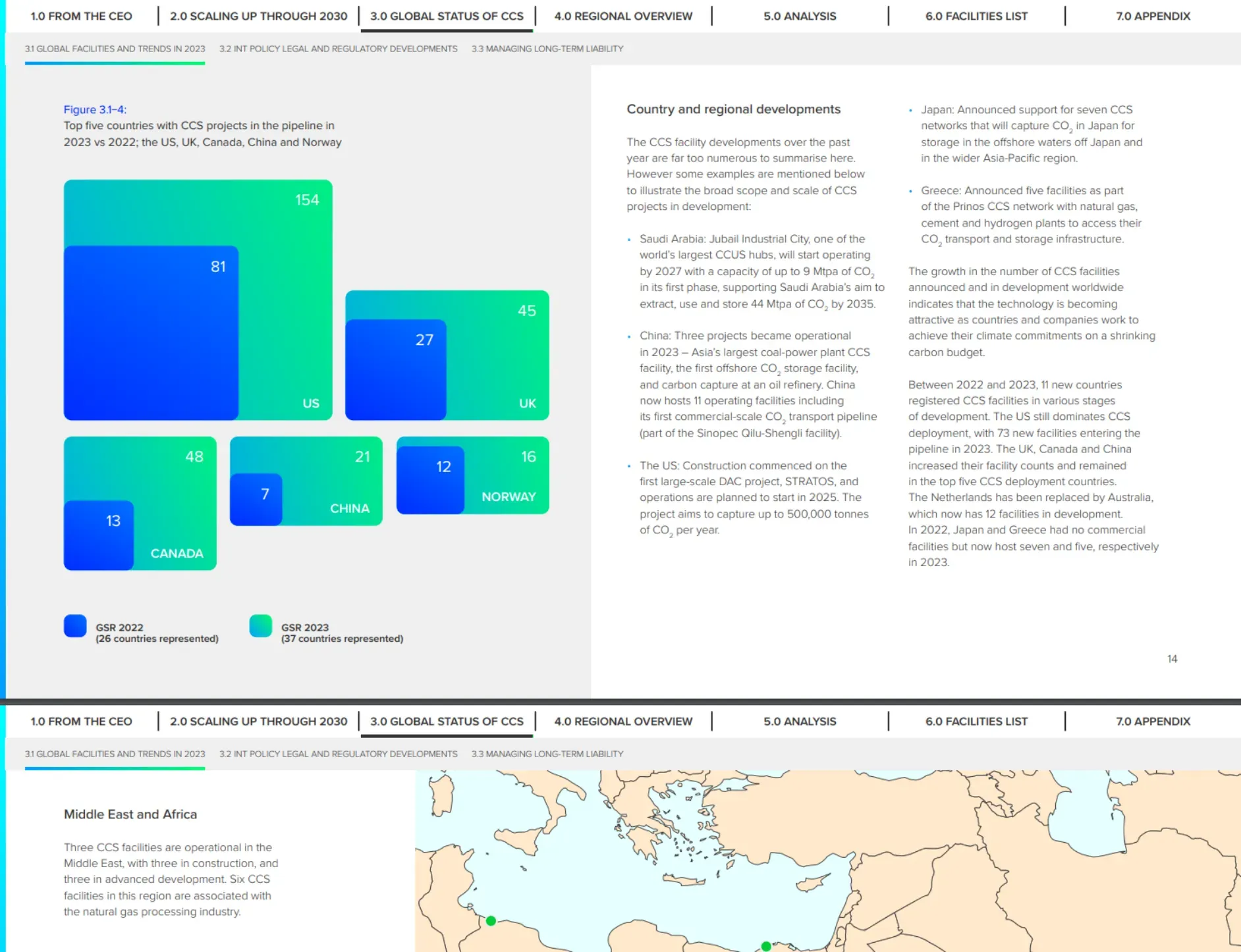Select the blue UK 2022 block labeled 27
This screenshot has width=1241, height=952.
395,370
